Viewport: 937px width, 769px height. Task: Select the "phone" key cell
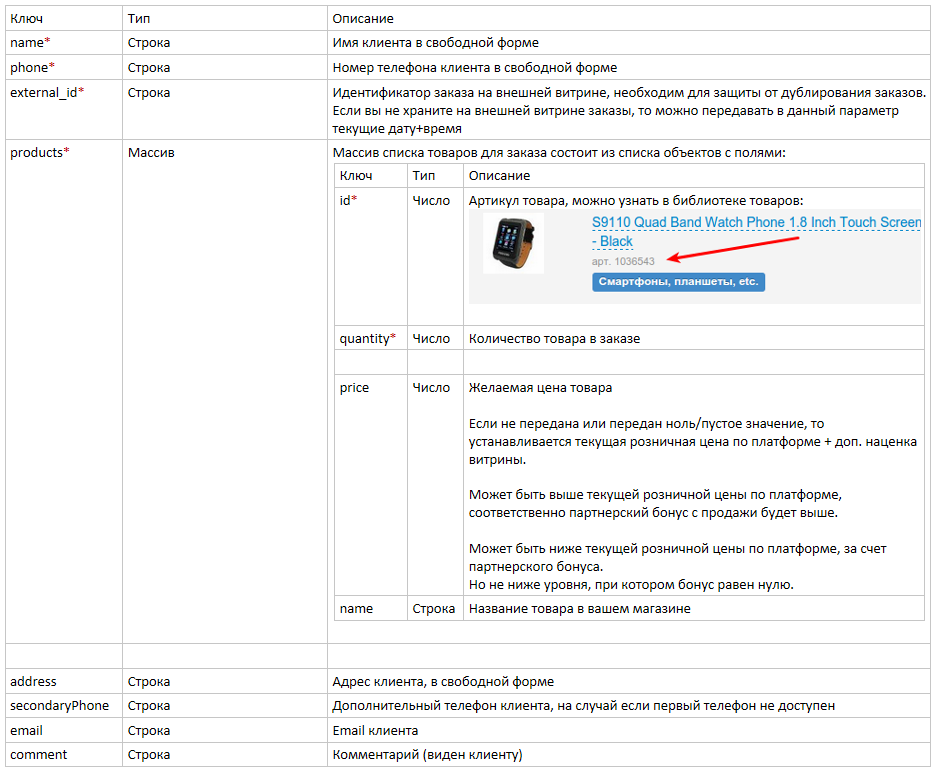pyautogui.click(x=32, y=68)
